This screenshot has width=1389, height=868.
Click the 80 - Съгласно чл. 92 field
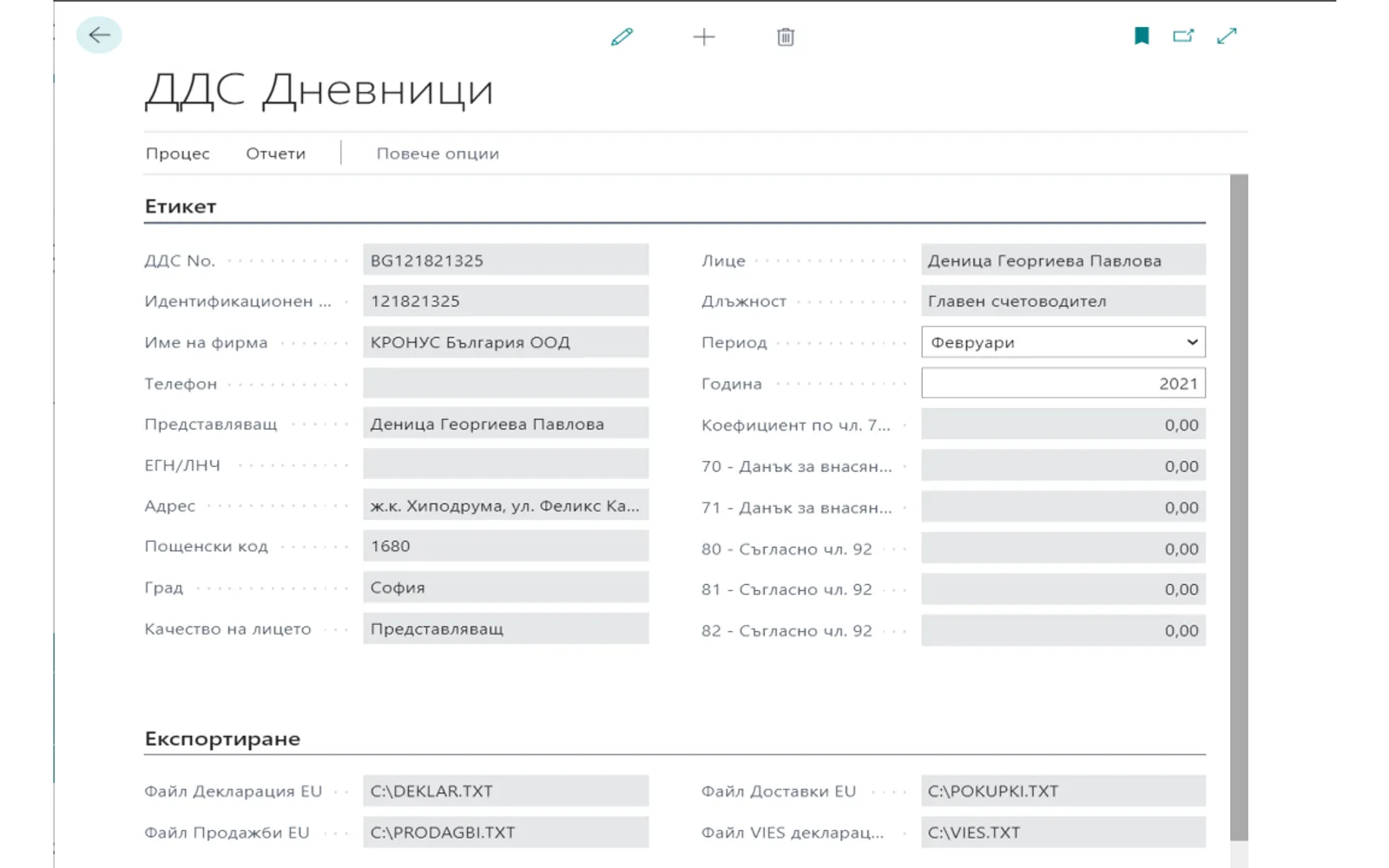[1063, 549]
